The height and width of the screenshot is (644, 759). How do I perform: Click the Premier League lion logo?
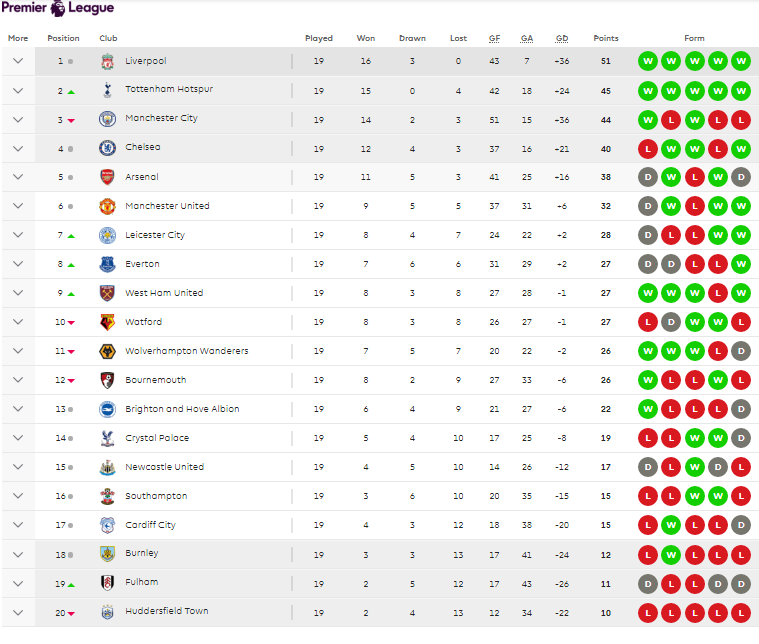[58, 8]
